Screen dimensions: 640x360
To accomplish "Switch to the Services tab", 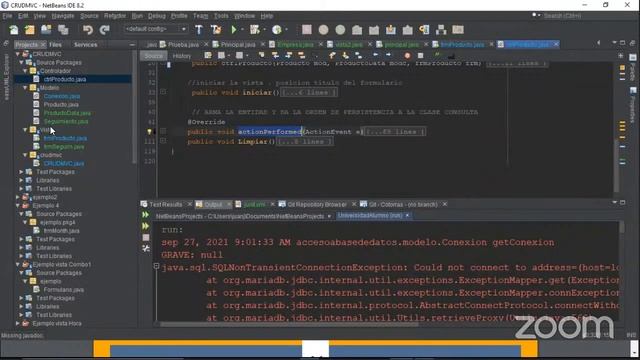I will tap(85, 45).
